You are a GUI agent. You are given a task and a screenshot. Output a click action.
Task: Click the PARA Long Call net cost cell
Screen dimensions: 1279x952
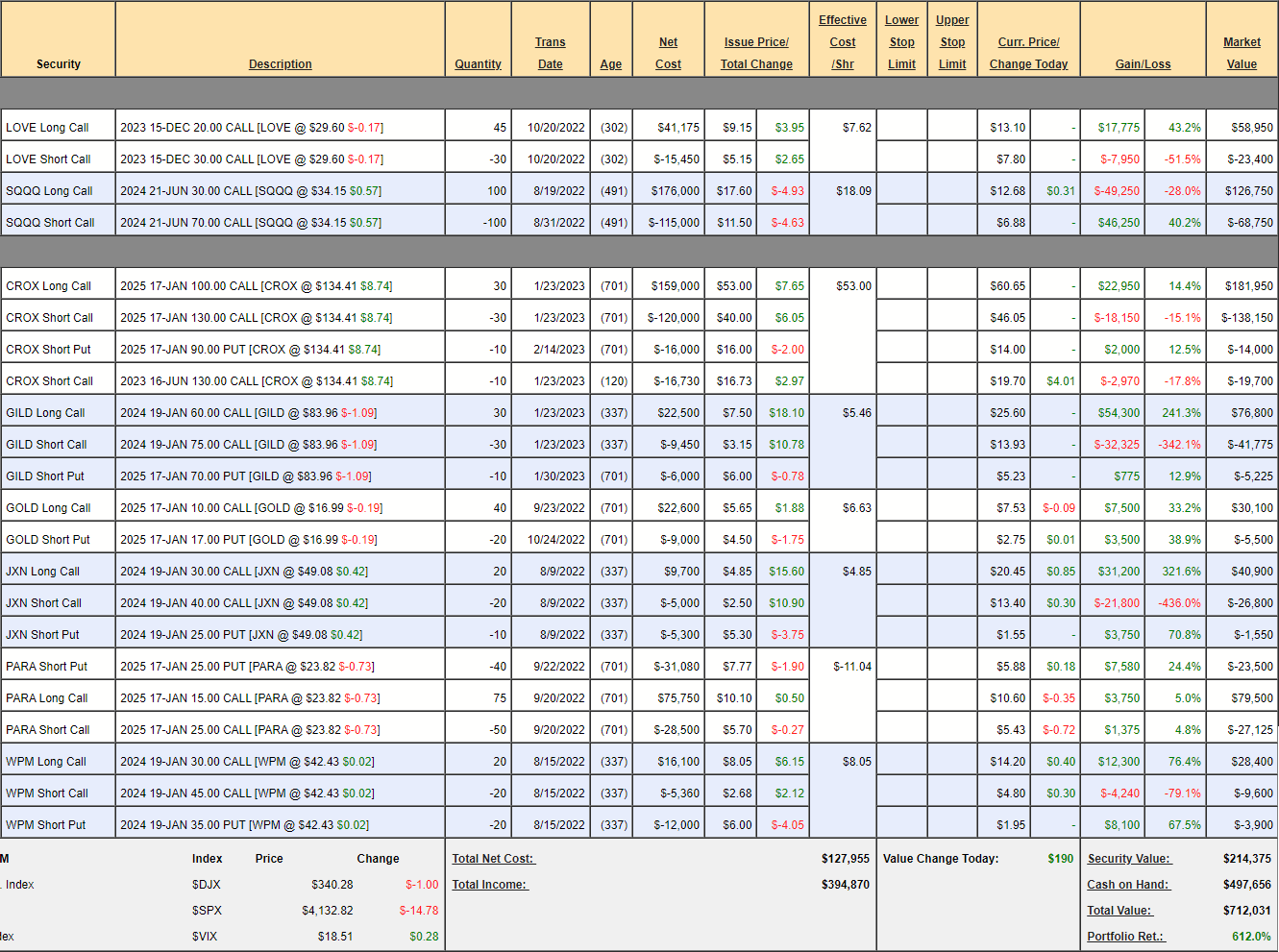[x=668, y=698]
